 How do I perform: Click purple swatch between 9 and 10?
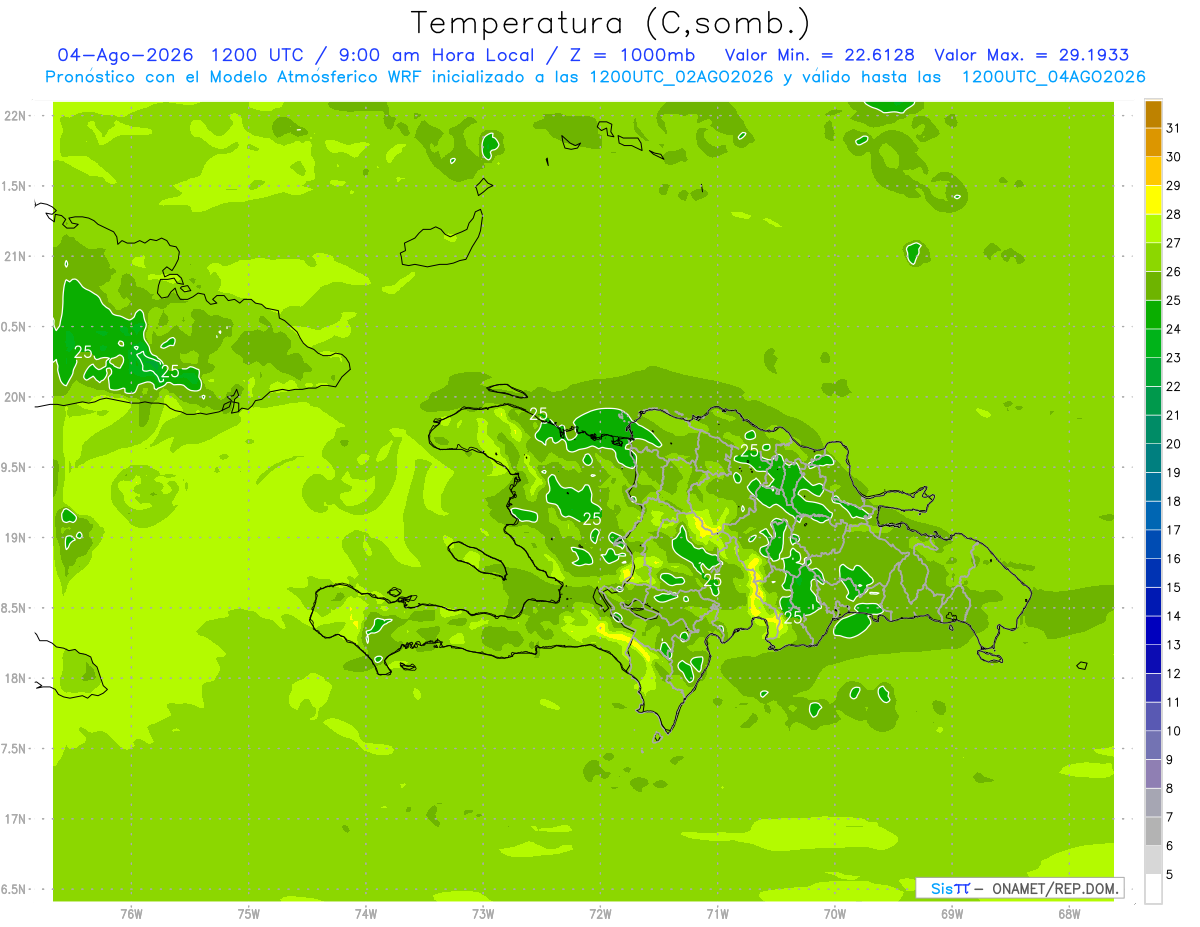[x=1153, y=745]
